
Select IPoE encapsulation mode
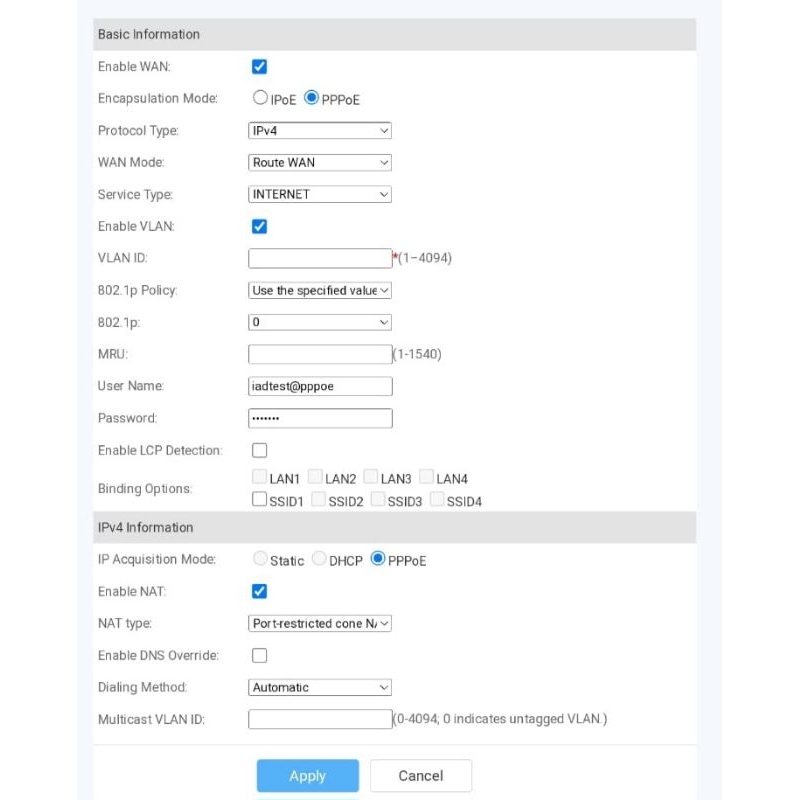click(261, 98)
